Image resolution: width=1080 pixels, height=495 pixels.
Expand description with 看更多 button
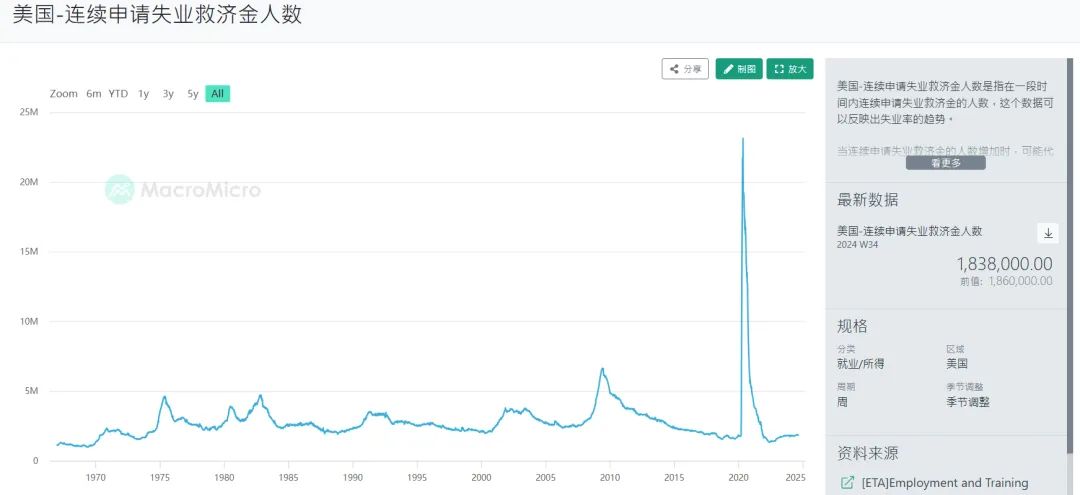(x=946, y=163)
